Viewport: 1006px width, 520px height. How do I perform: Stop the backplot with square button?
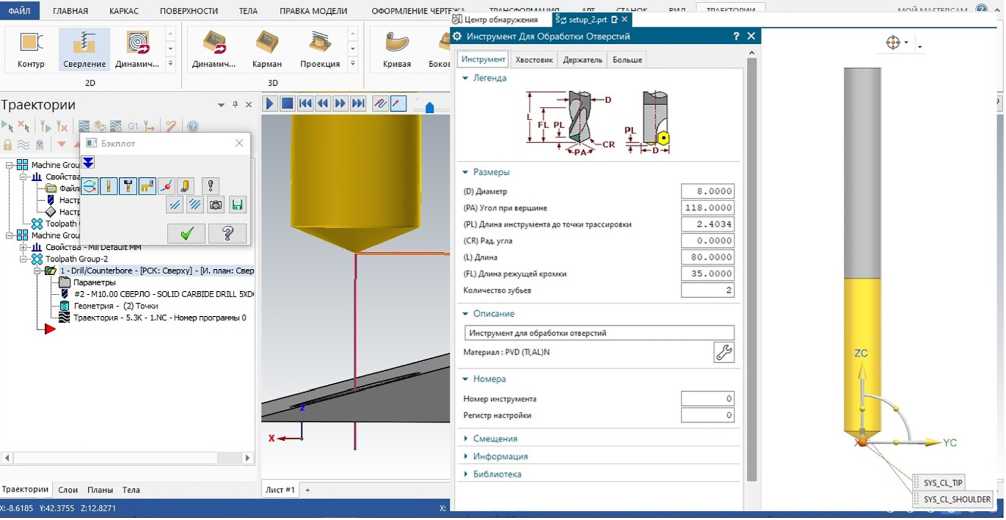pos(287,103)
